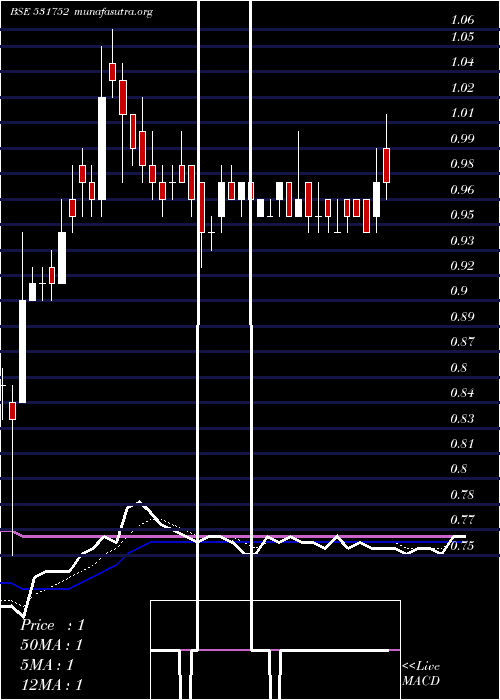Click the highest red candle near 1.04

(112, 72)
